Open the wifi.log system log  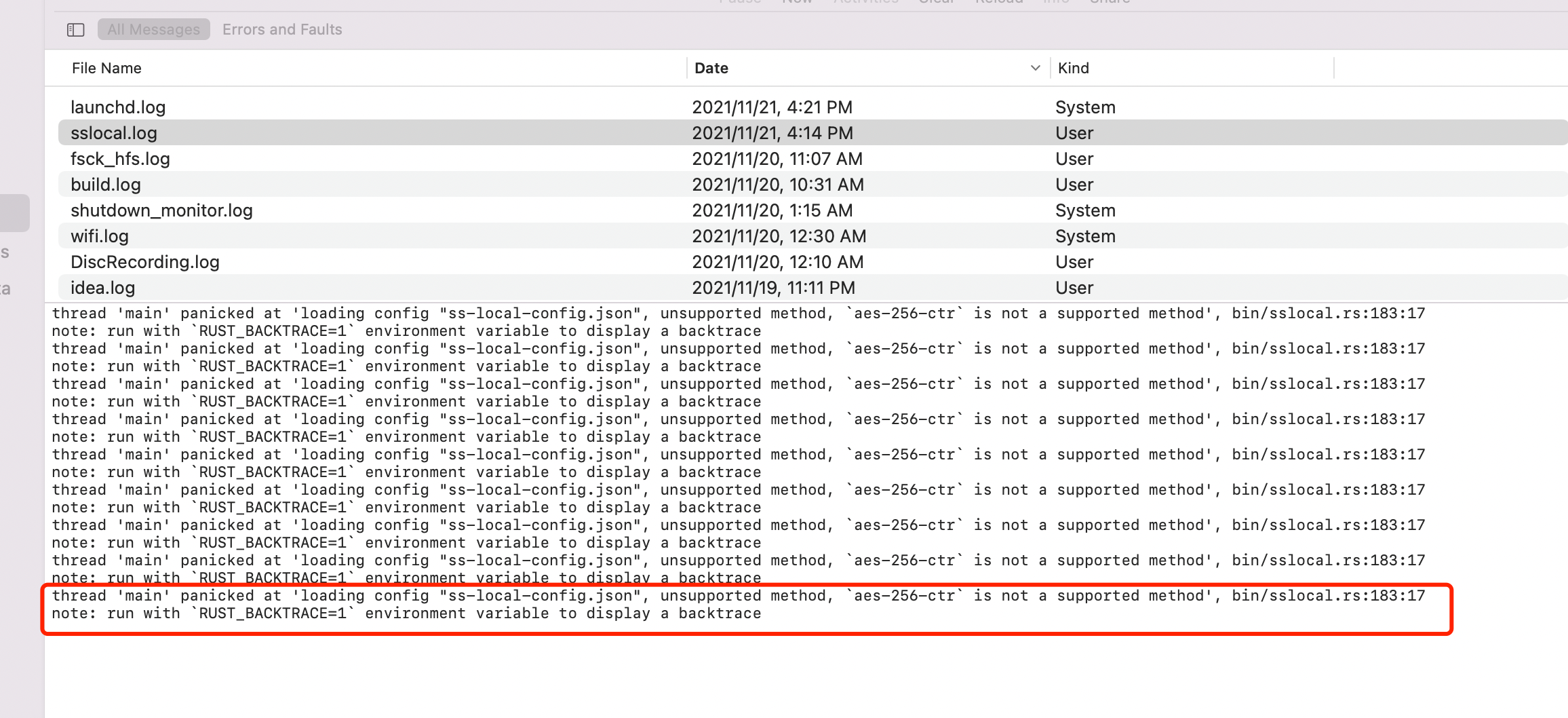point(99,235)
